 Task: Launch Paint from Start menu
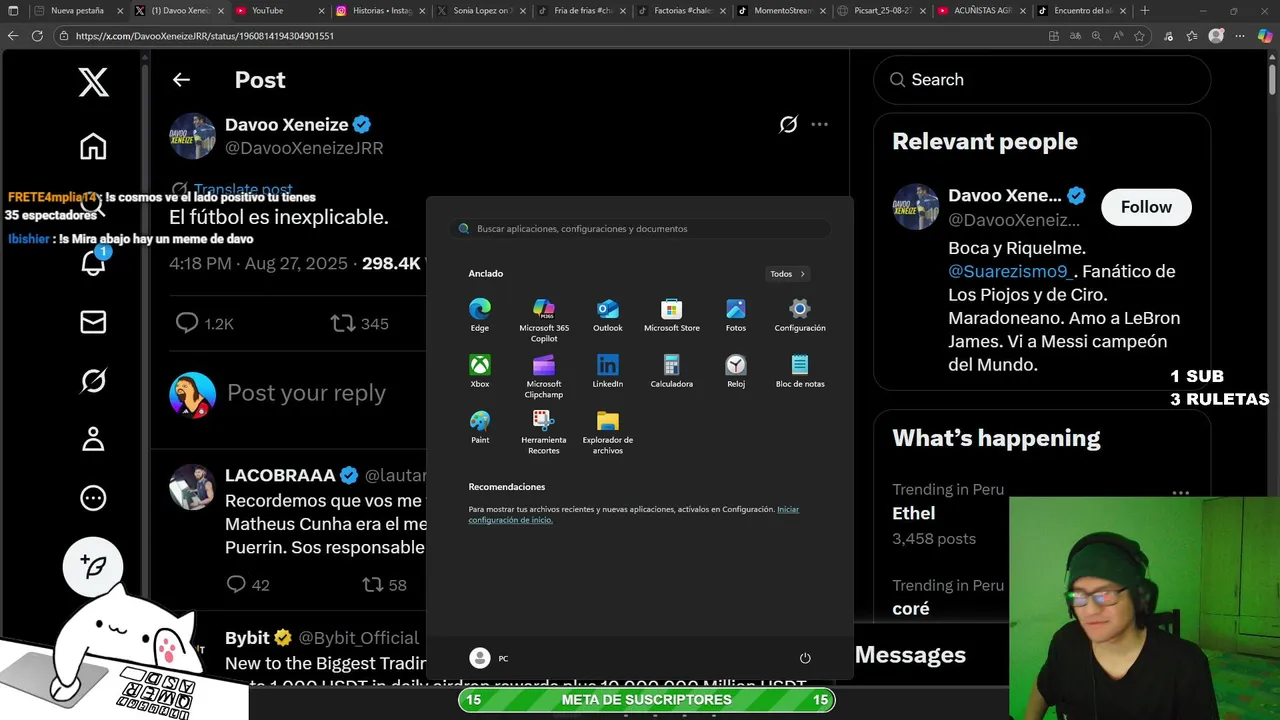click(x=480, y=426)
